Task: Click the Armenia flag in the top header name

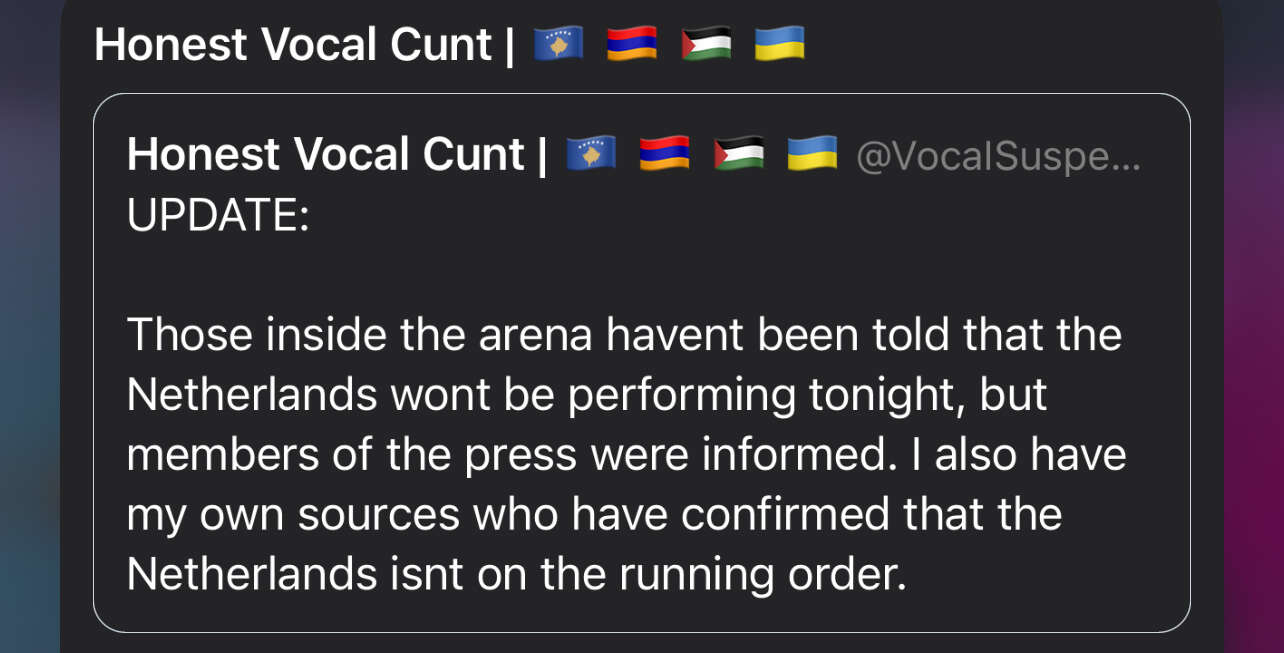Action: 632,44
